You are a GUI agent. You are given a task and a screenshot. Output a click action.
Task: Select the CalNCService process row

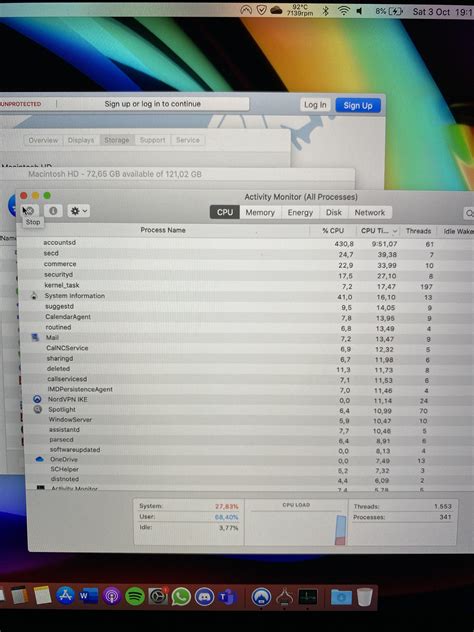click(x=246, y=348)
